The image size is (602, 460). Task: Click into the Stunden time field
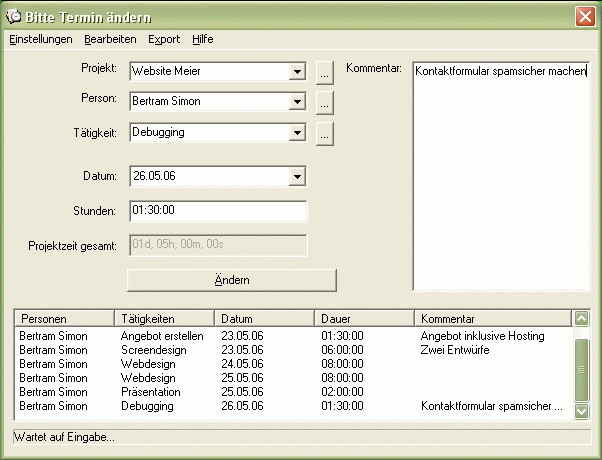pyautogui.click(x=216, y=211)
